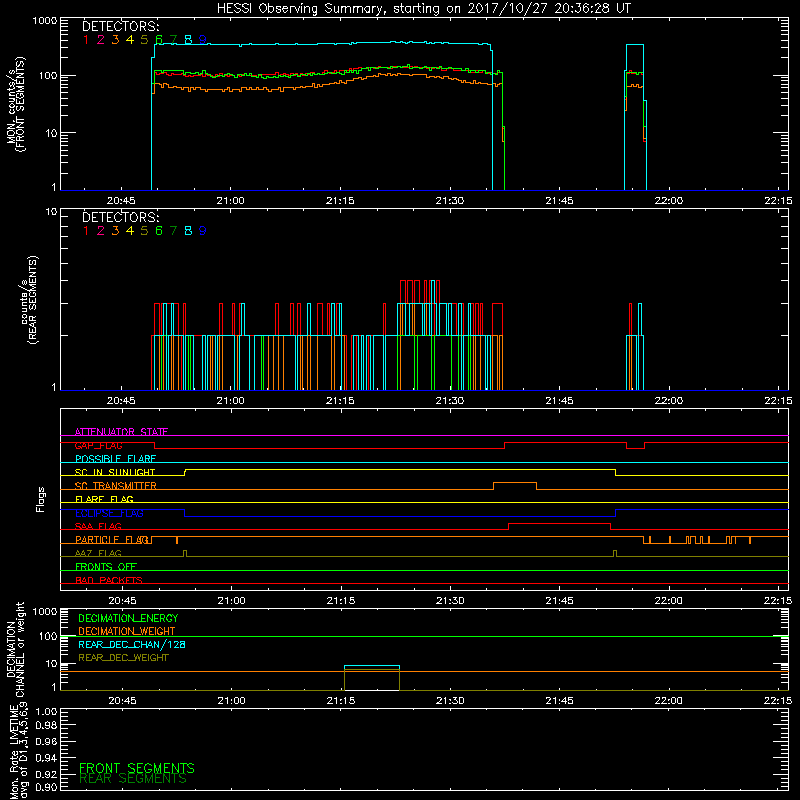This screenshot has width=800, height=800.
Task: Click green detector number 6 in rear segments legend
Action: pos(159,231)
